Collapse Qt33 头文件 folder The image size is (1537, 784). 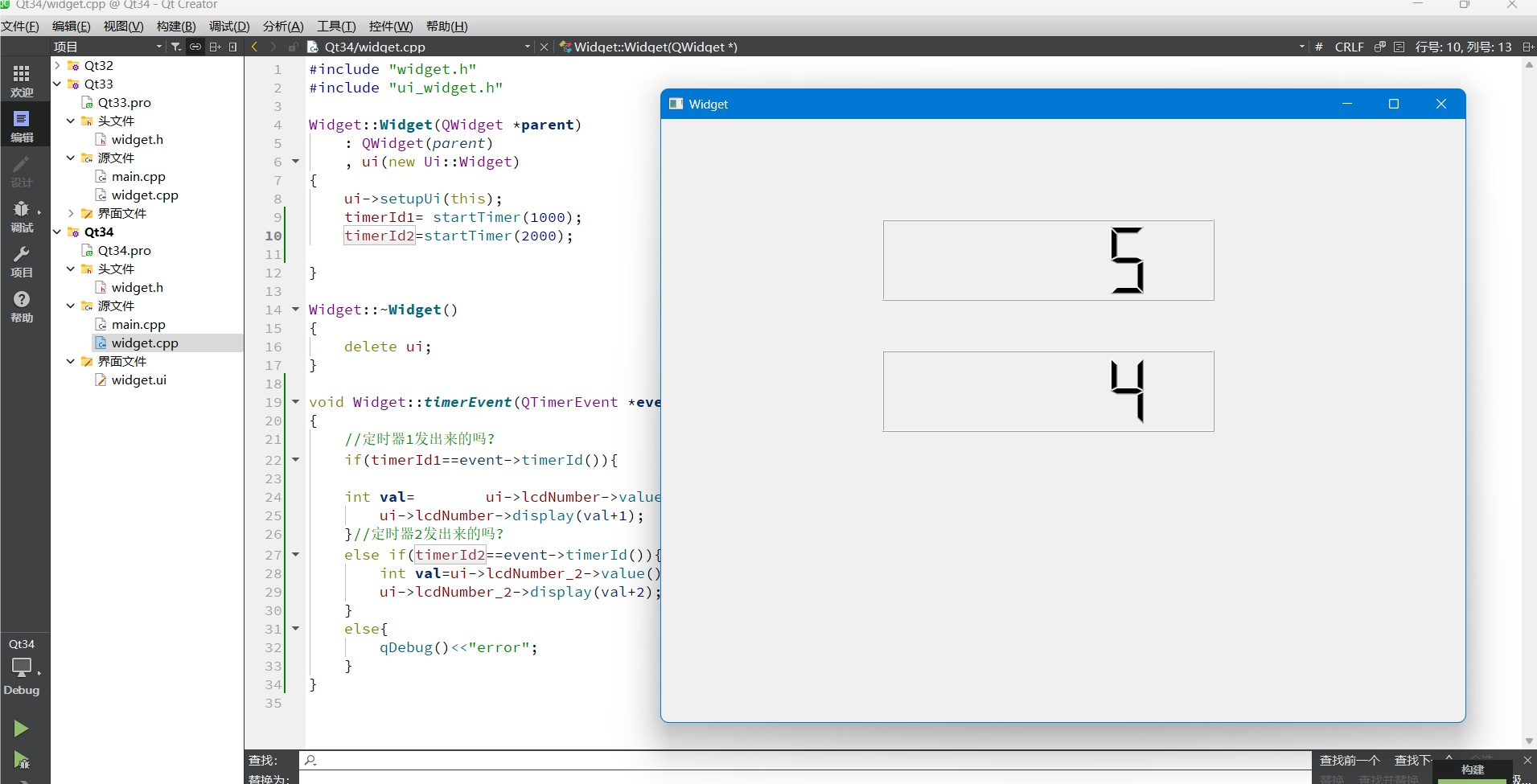(71, 121)
